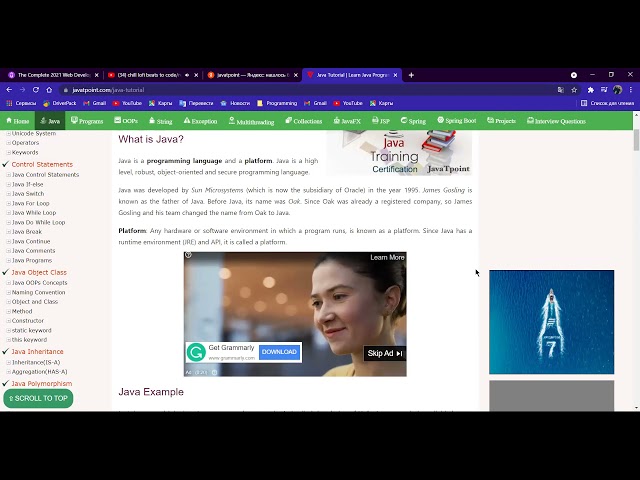Open the extensions puzzle icon
Viewport: 640px width, 480px height.
tap(590, 90)
